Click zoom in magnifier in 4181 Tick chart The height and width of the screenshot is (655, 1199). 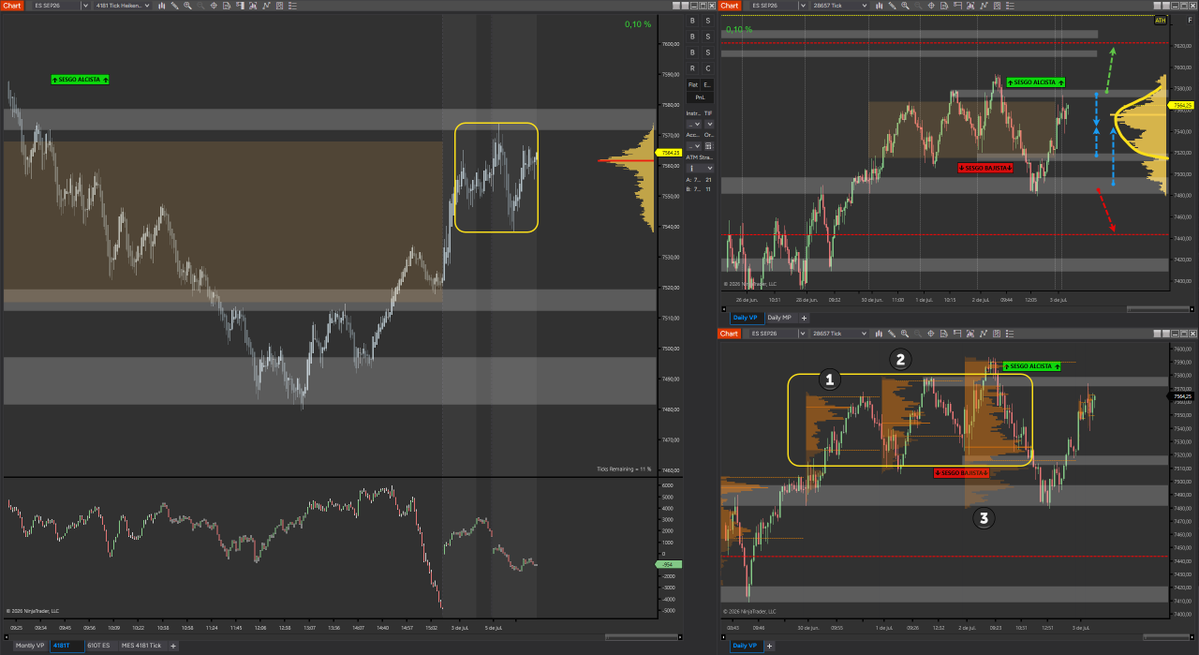coord(187,5)
